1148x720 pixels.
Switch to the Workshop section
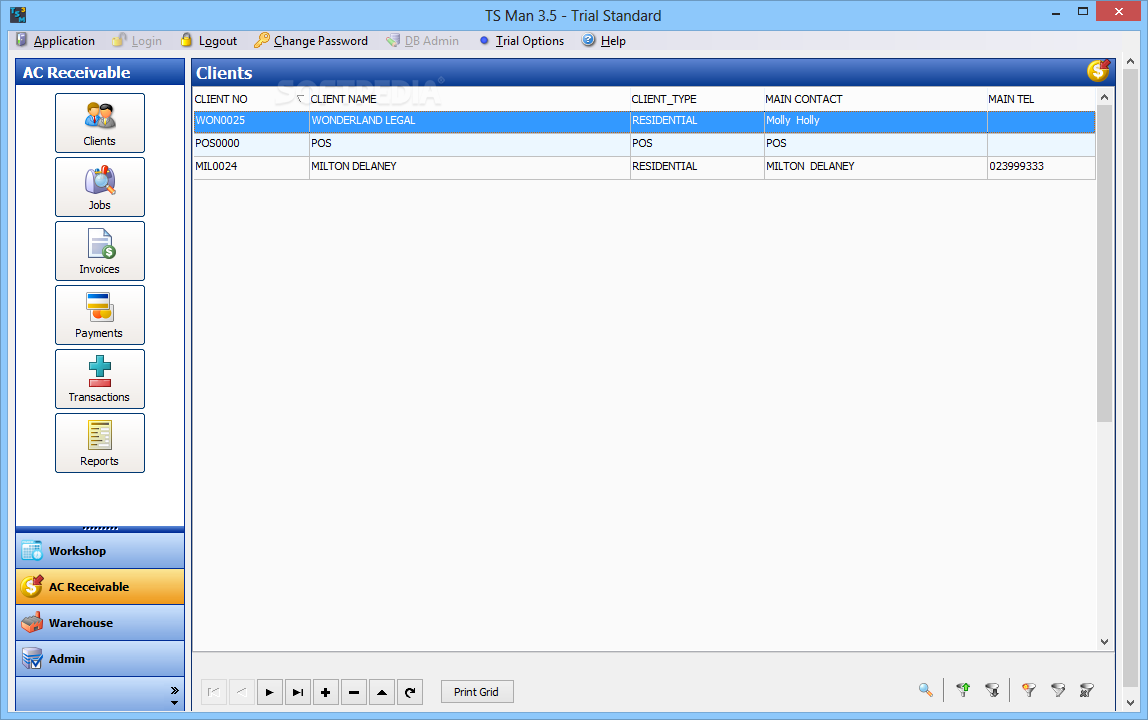(x=100, y=551)
